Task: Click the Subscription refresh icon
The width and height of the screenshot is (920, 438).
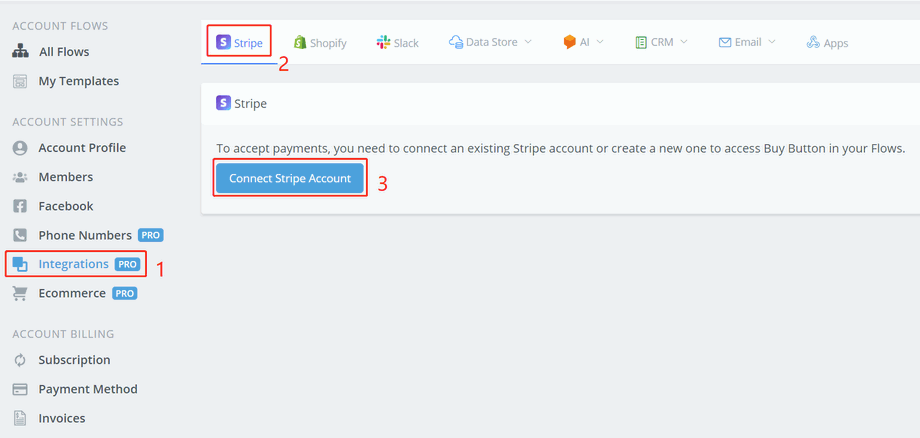Action: (20, 360)
